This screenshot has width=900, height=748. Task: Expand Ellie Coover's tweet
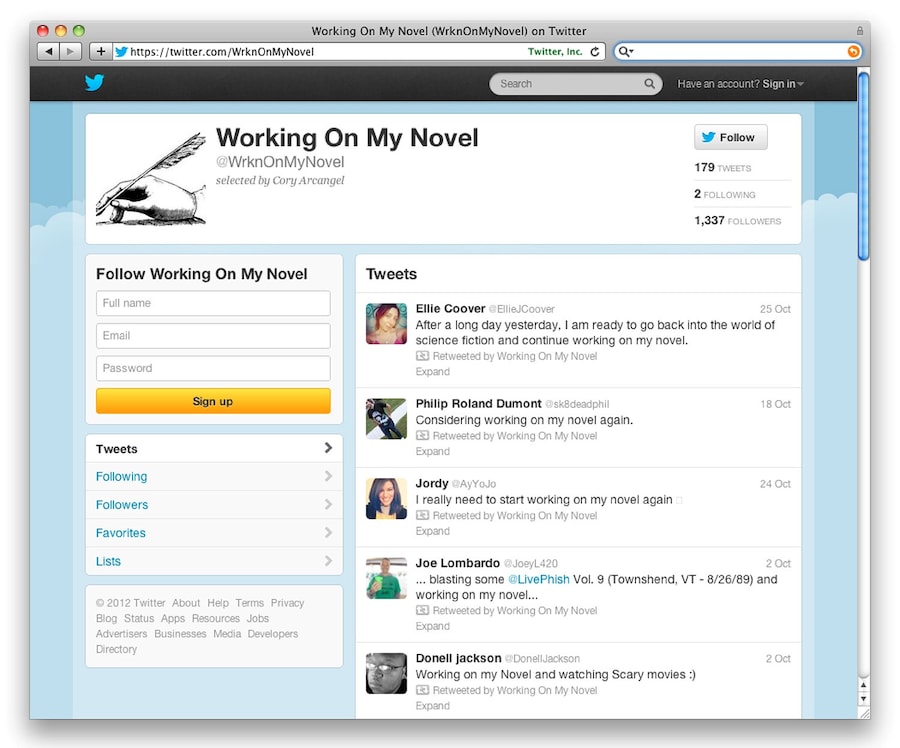point(432,372)
